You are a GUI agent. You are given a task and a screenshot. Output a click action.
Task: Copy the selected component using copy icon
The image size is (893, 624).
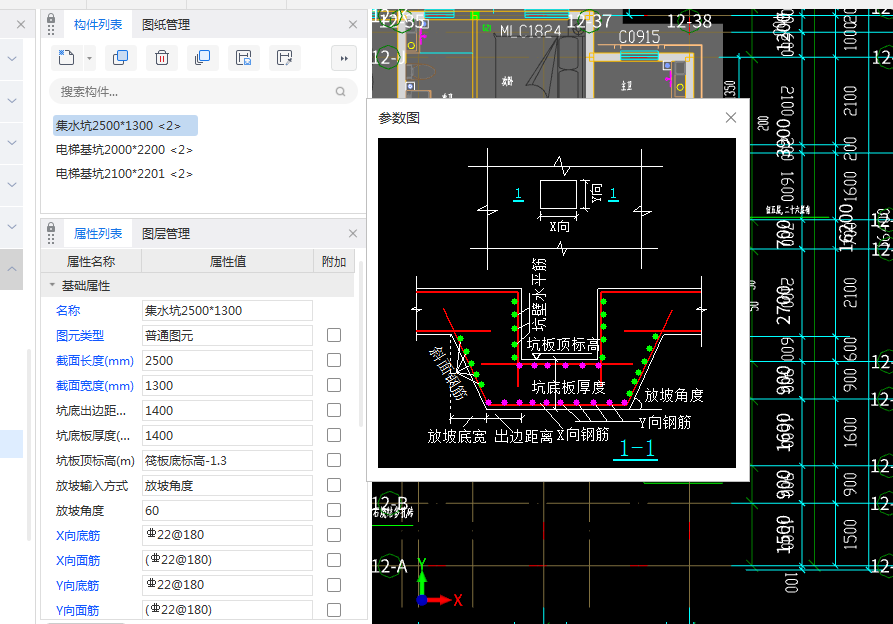pos(120,58)
